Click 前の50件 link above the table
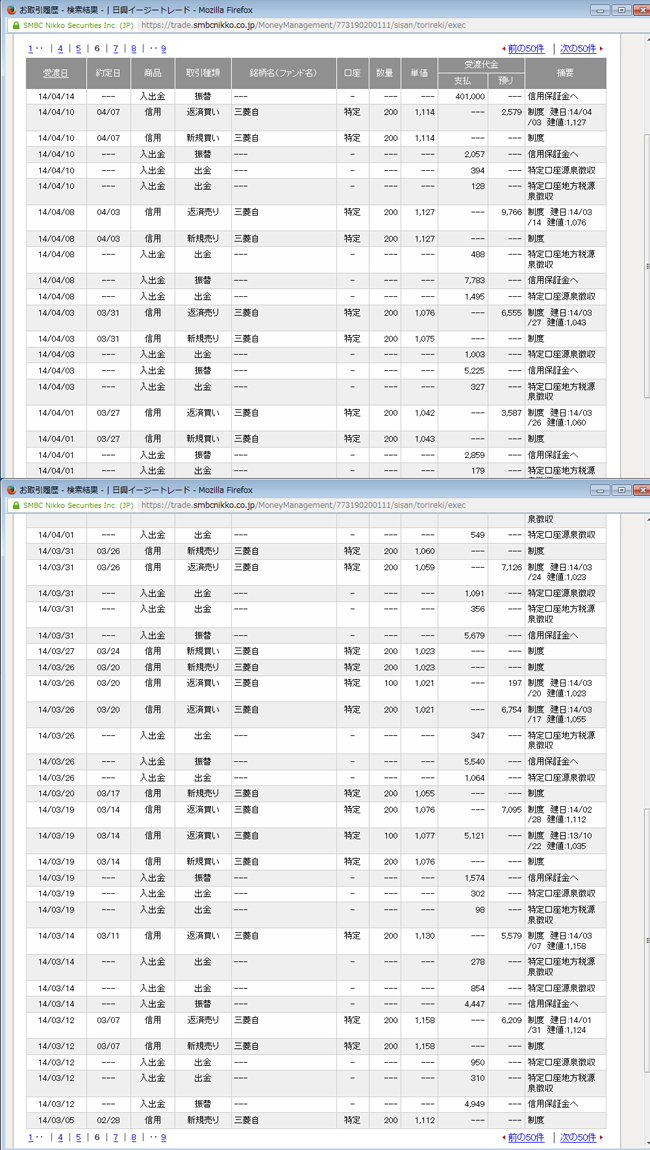650x1150 pixels. click(x=525, y=48)
